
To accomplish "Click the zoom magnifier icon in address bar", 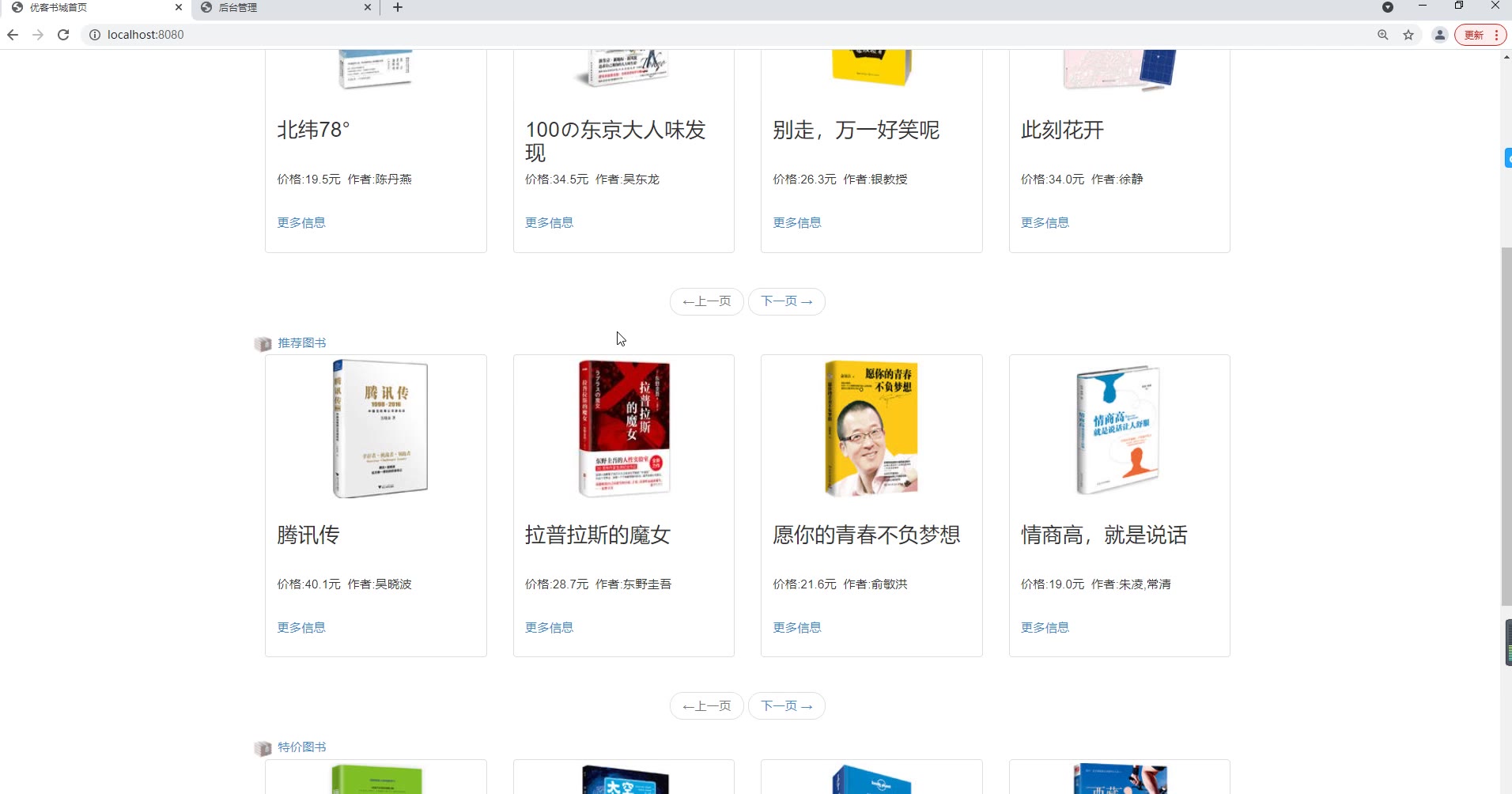I will pyautogui.click(x=1383, y=35).
